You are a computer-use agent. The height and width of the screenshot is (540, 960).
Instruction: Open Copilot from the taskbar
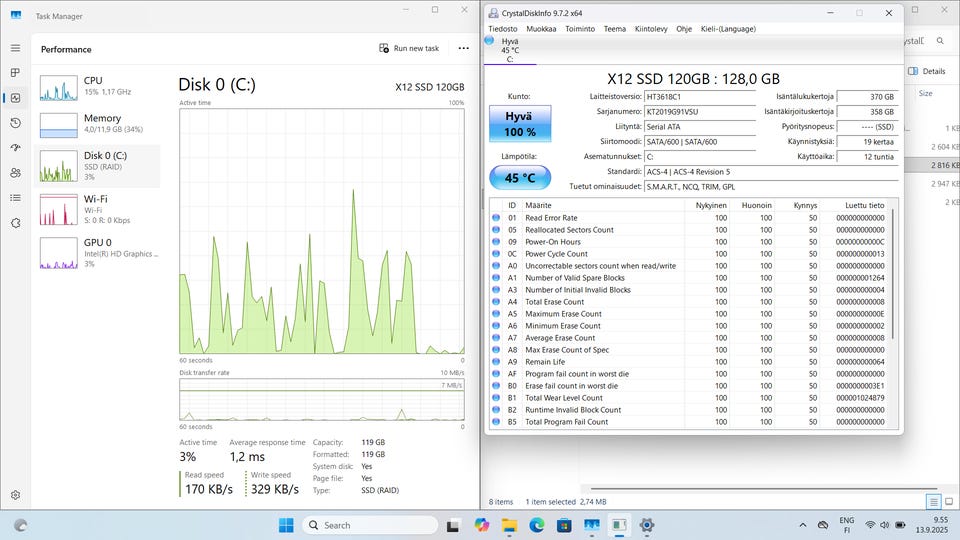(x=482, y=525)
